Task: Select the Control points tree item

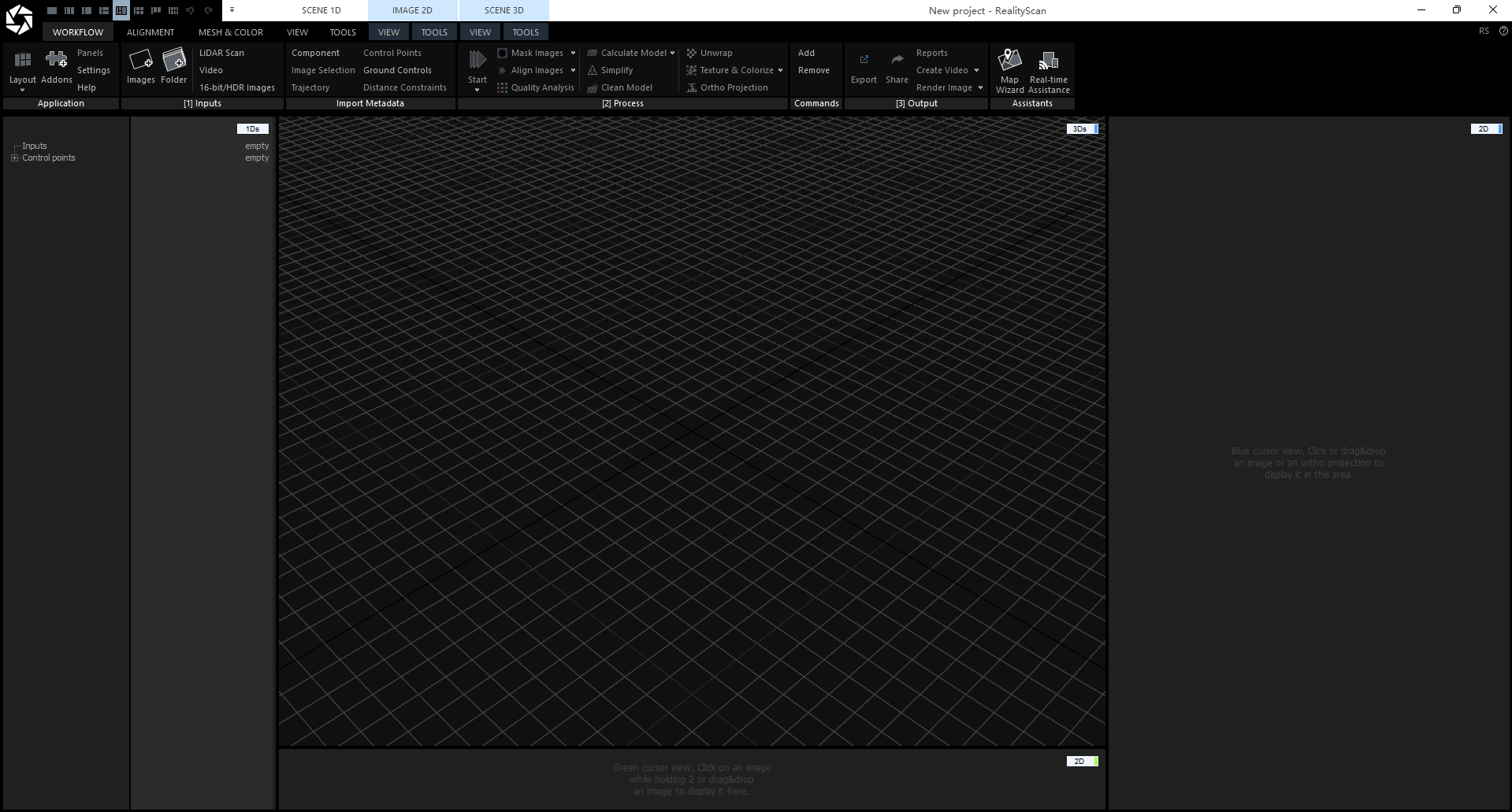Action: point(49,158)
